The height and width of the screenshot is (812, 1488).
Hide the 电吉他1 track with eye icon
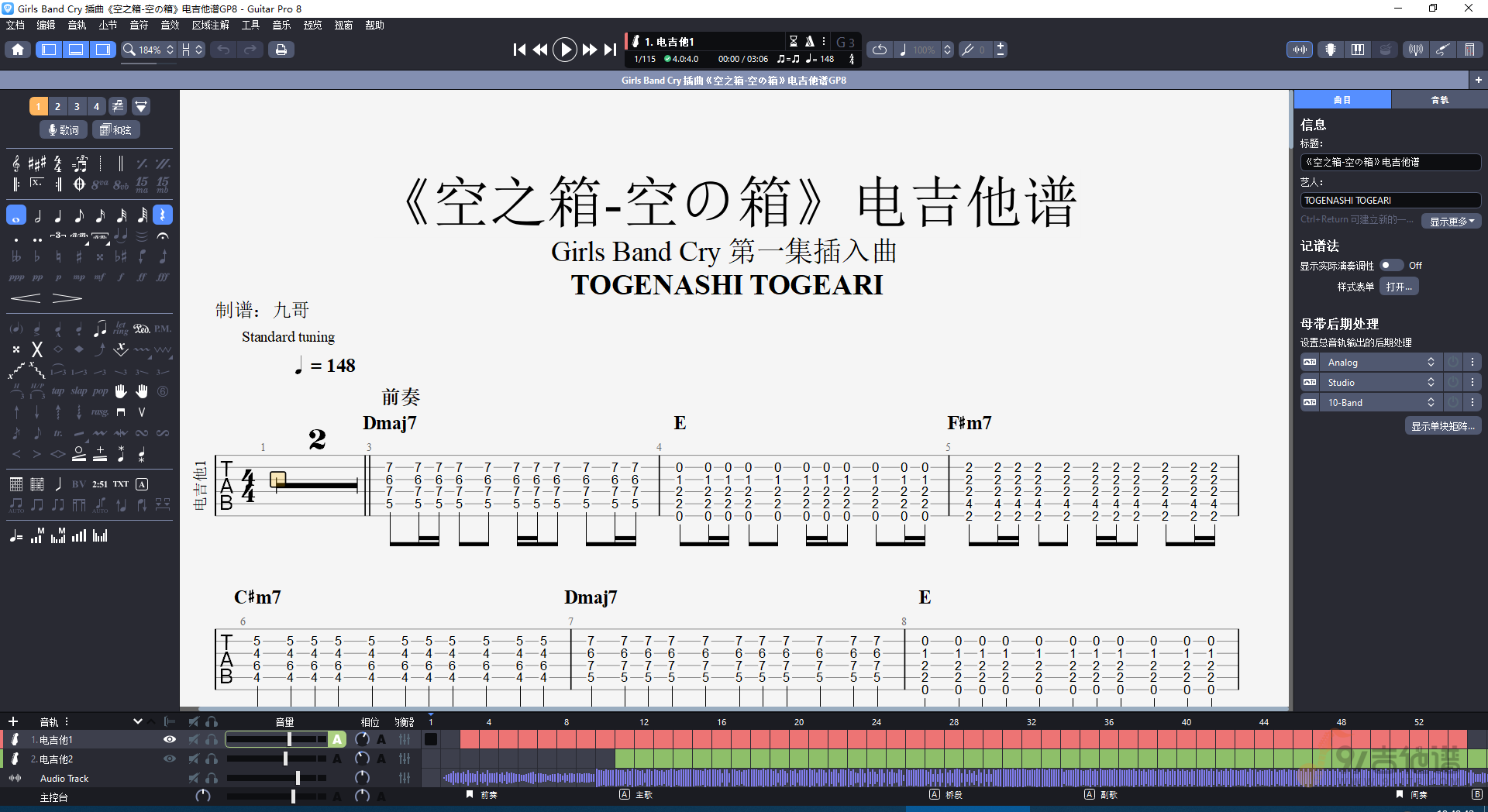169,740
